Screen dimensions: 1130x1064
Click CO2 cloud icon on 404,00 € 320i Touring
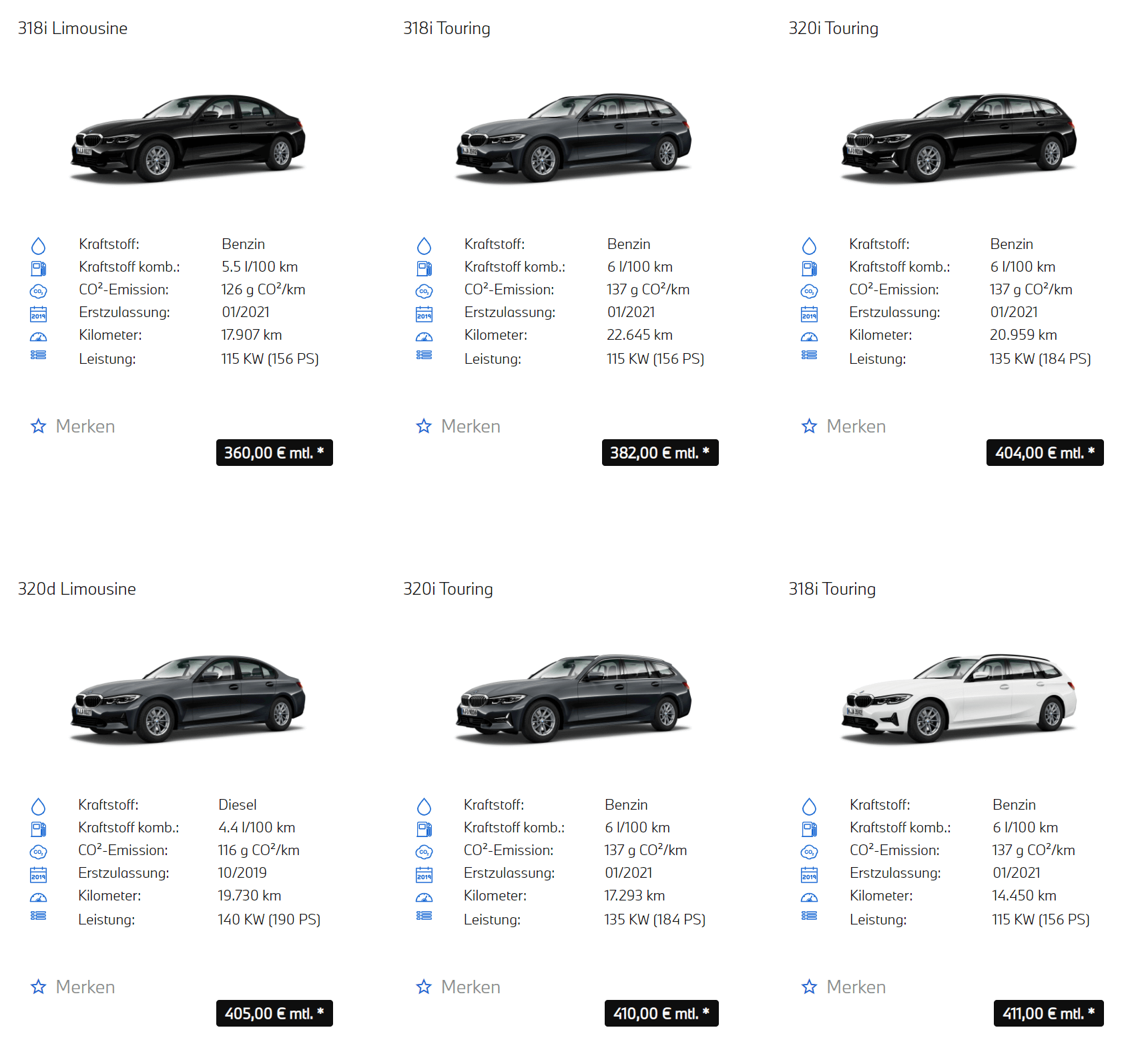point(809,291)
